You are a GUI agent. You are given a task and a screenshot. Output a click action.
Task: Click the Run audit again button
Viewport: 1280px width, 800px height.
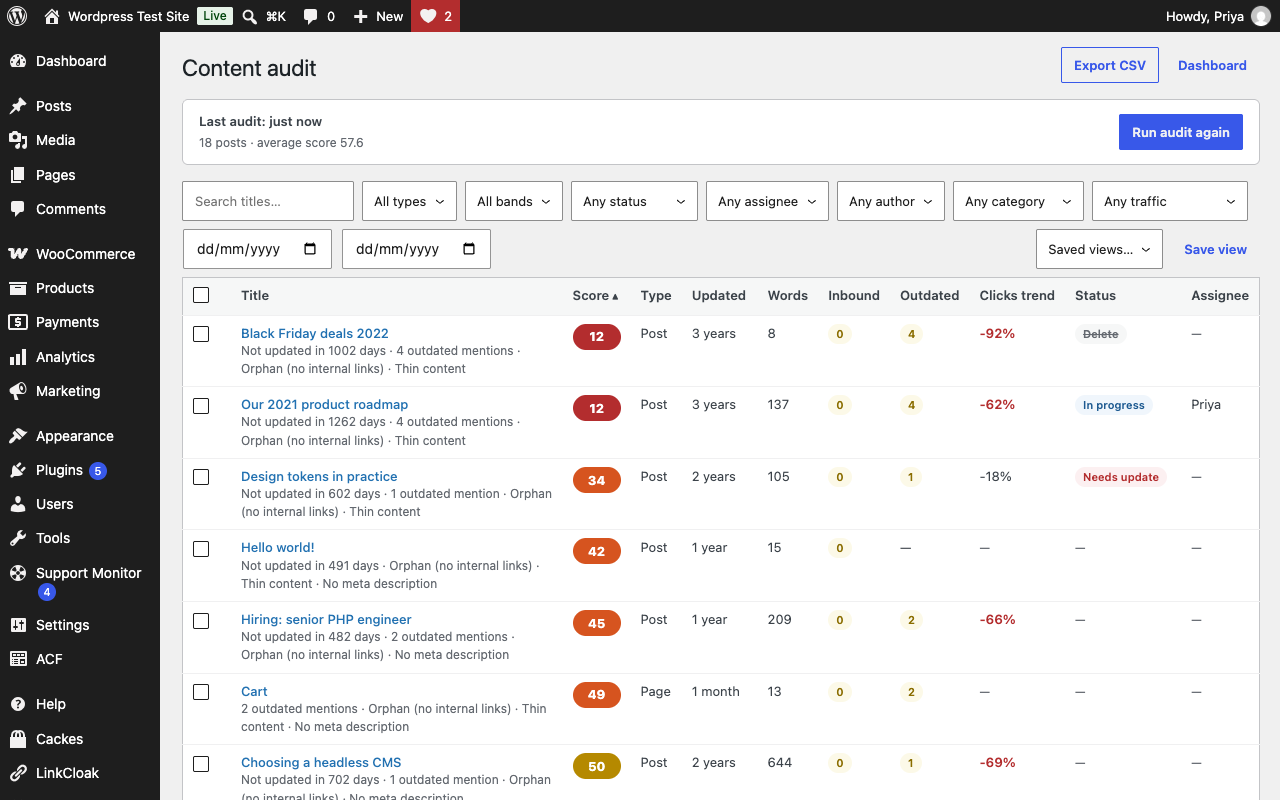(x=1181, y=132)
